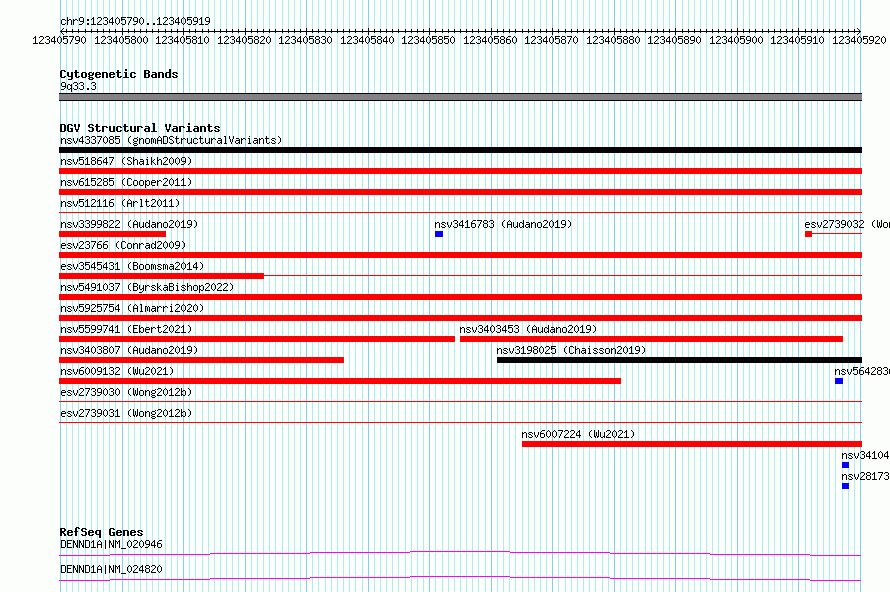Click the chr9:123405790..123405919 region label

(x=135, y=21)
